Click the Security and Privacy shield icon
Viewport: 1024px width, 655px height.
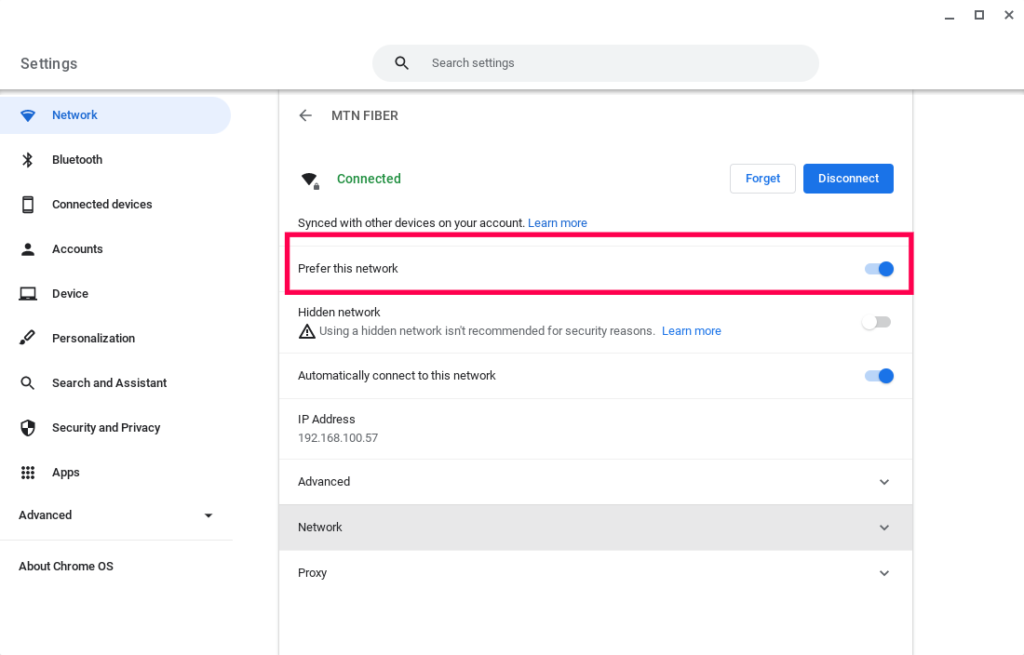pyautogui.click(x=27, y=428)
